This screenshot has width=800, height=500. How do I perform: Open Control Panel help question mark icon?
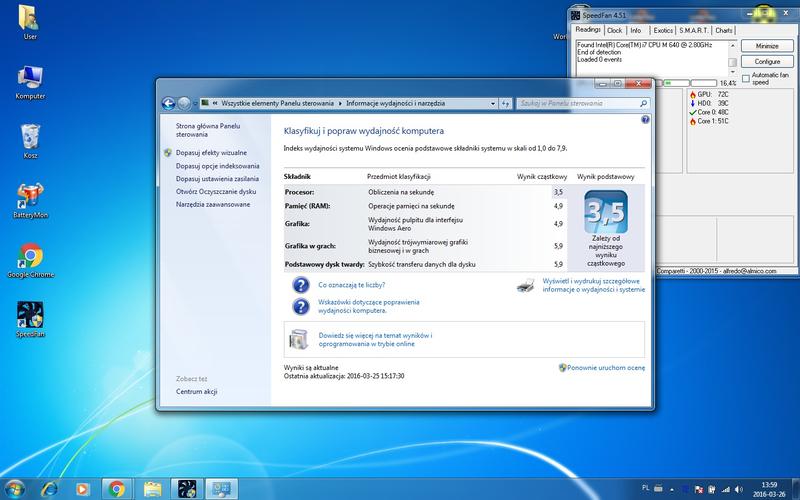[645, 119]
